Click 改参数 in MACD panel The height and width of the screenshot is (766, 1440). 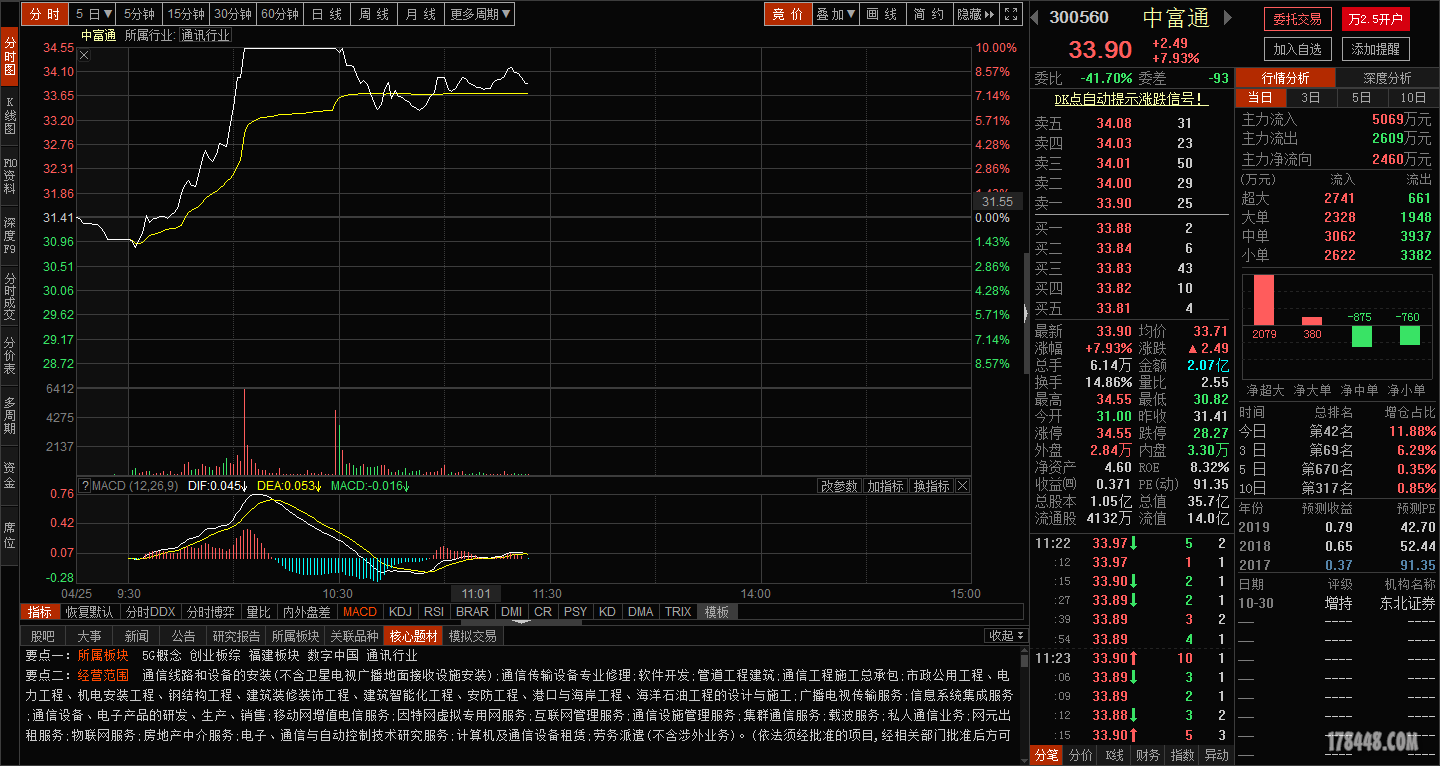click(x=839, y=486)
